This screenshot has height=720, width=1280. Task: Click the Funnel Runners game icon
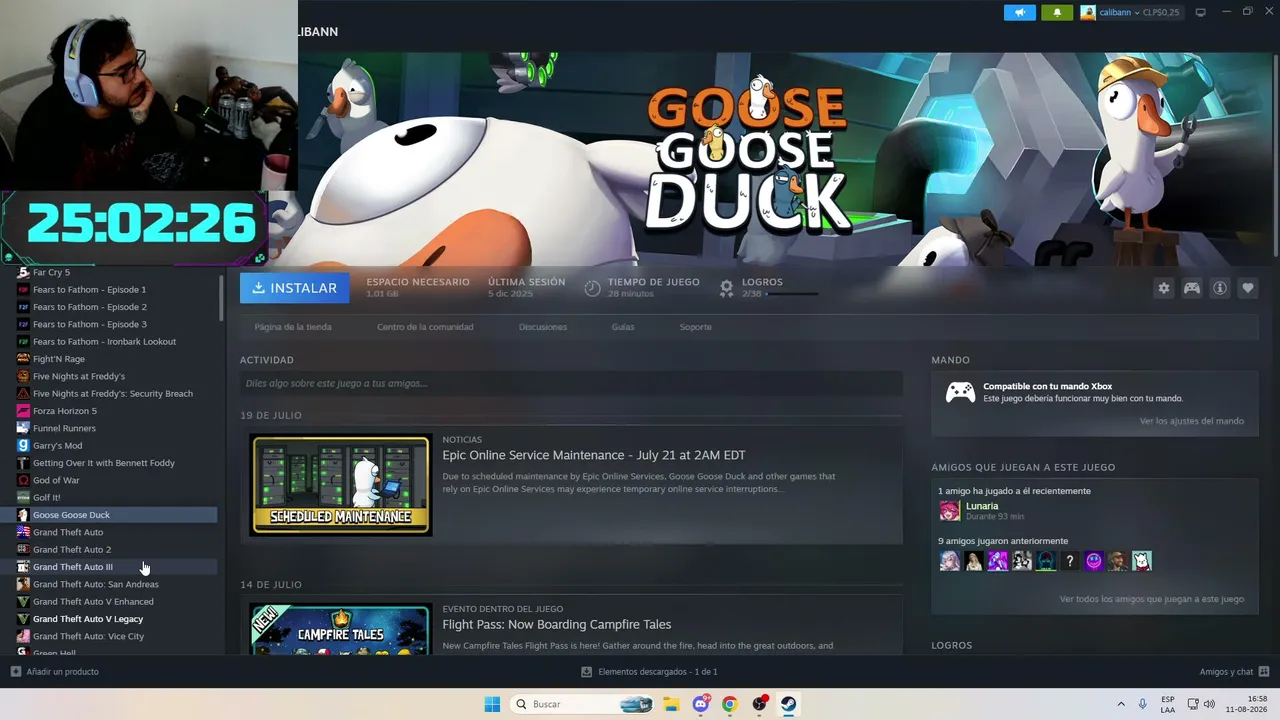click(23, 428)
